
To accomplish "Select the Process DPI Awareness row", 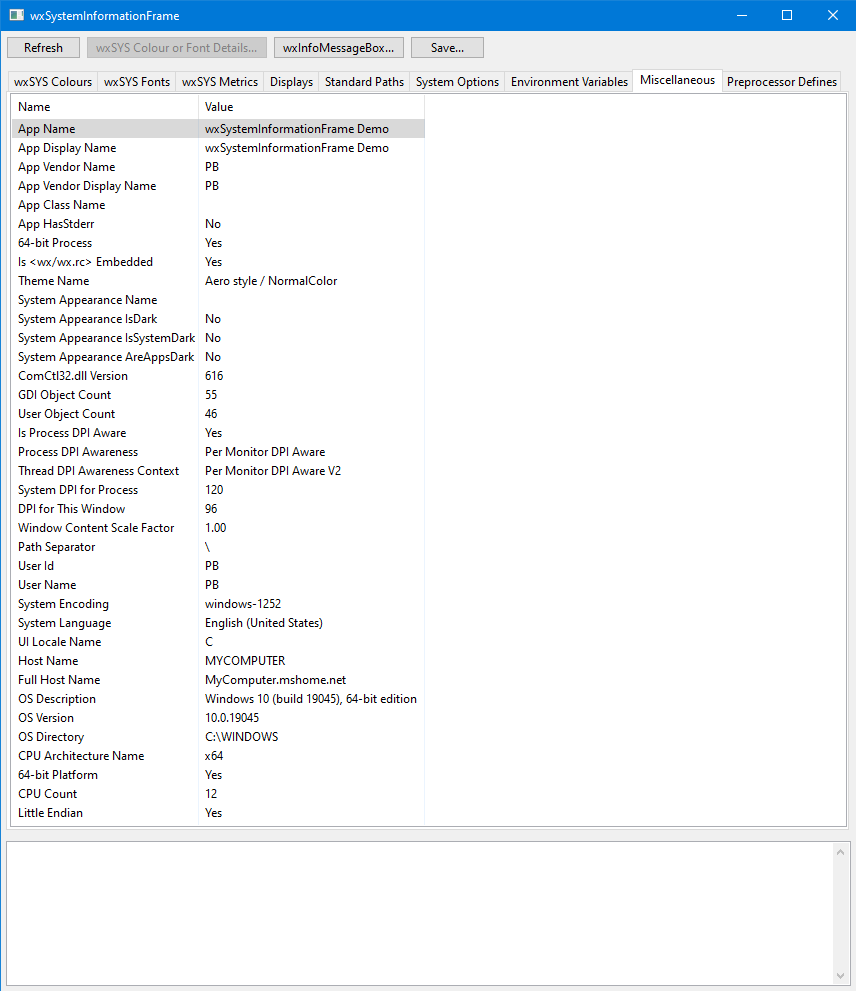I will coord(218,452).
